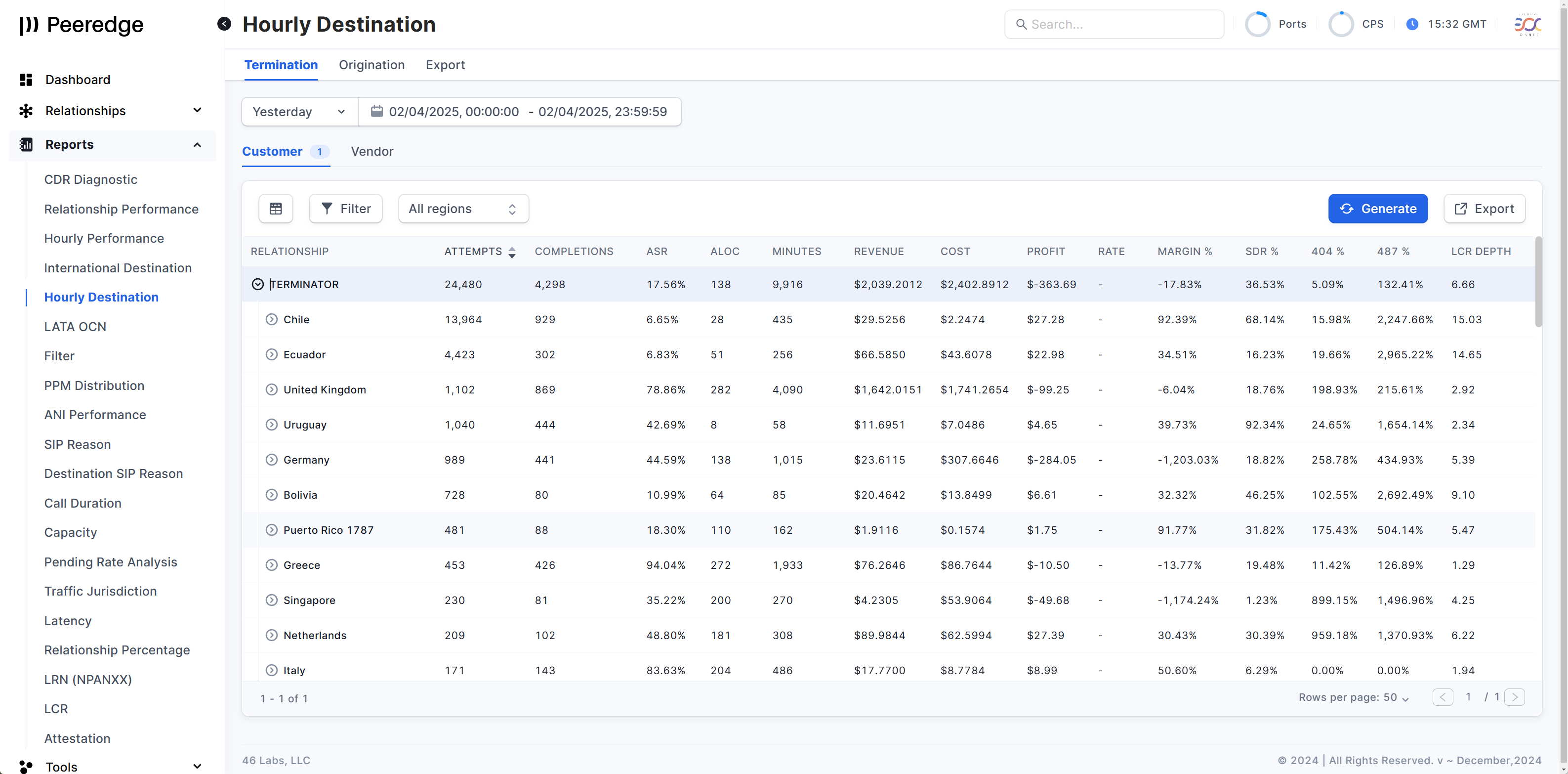This screenshot has height=774, width=1568.
Task: Open the All regions dropdown
Action: pyautogui.click(x=463, y=209)
